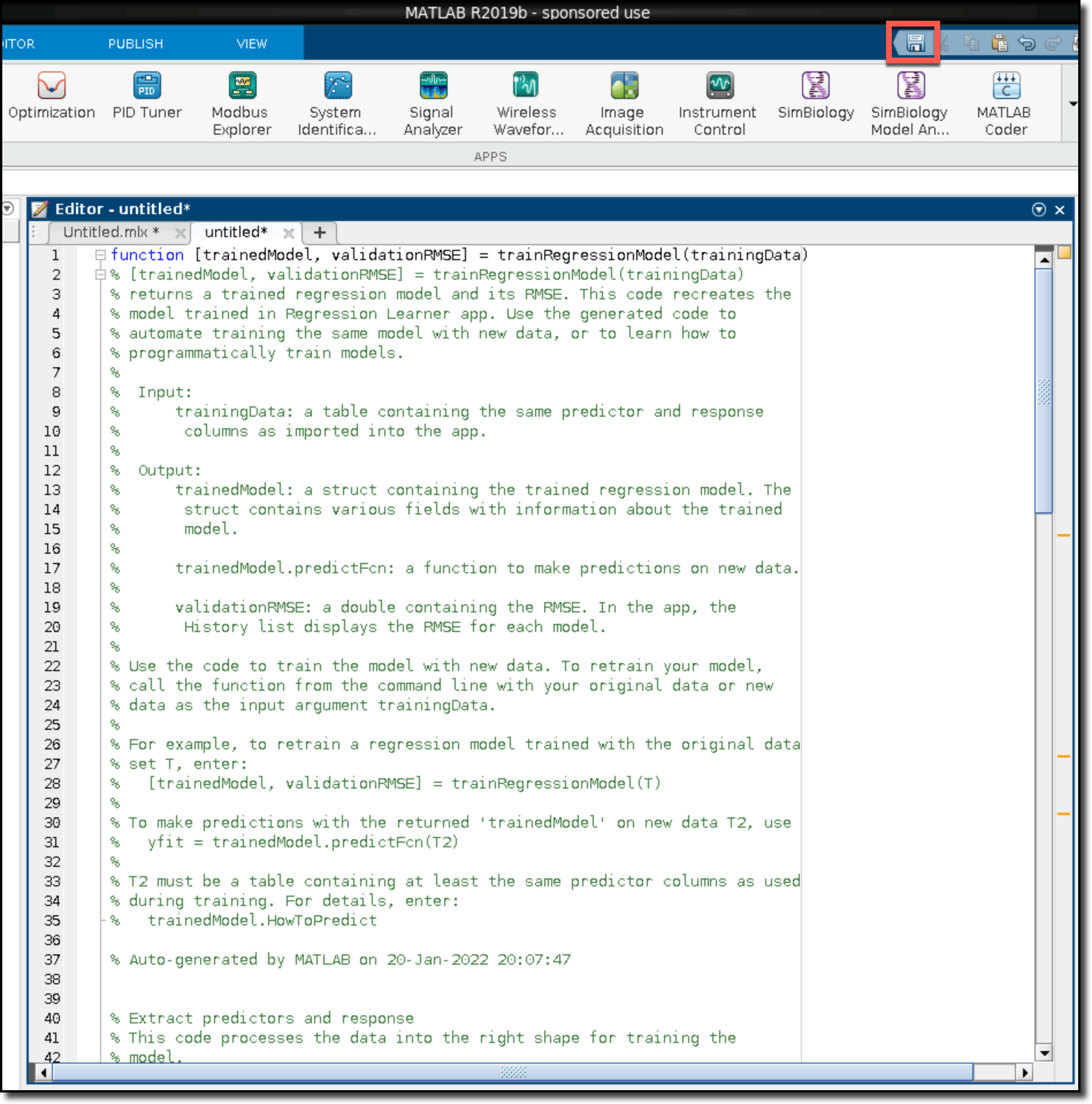Save the file with the floppy disk icon

coord(915,43)
